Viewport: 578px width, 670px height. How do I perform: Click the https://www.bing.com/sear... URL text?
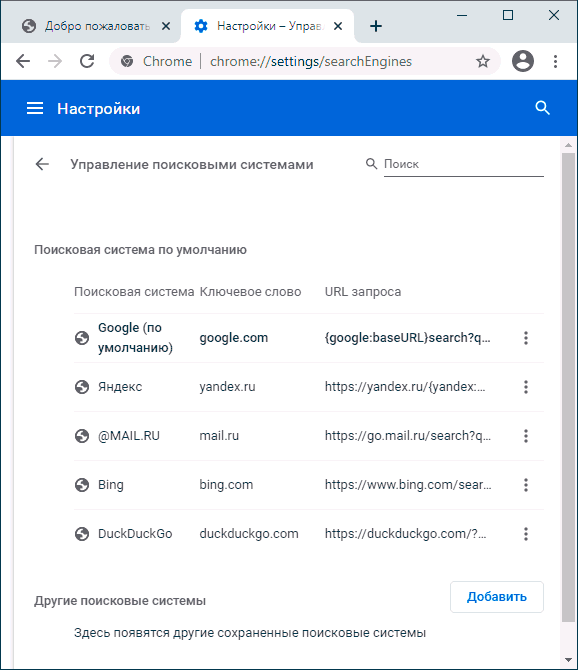[x=408, y=485]
